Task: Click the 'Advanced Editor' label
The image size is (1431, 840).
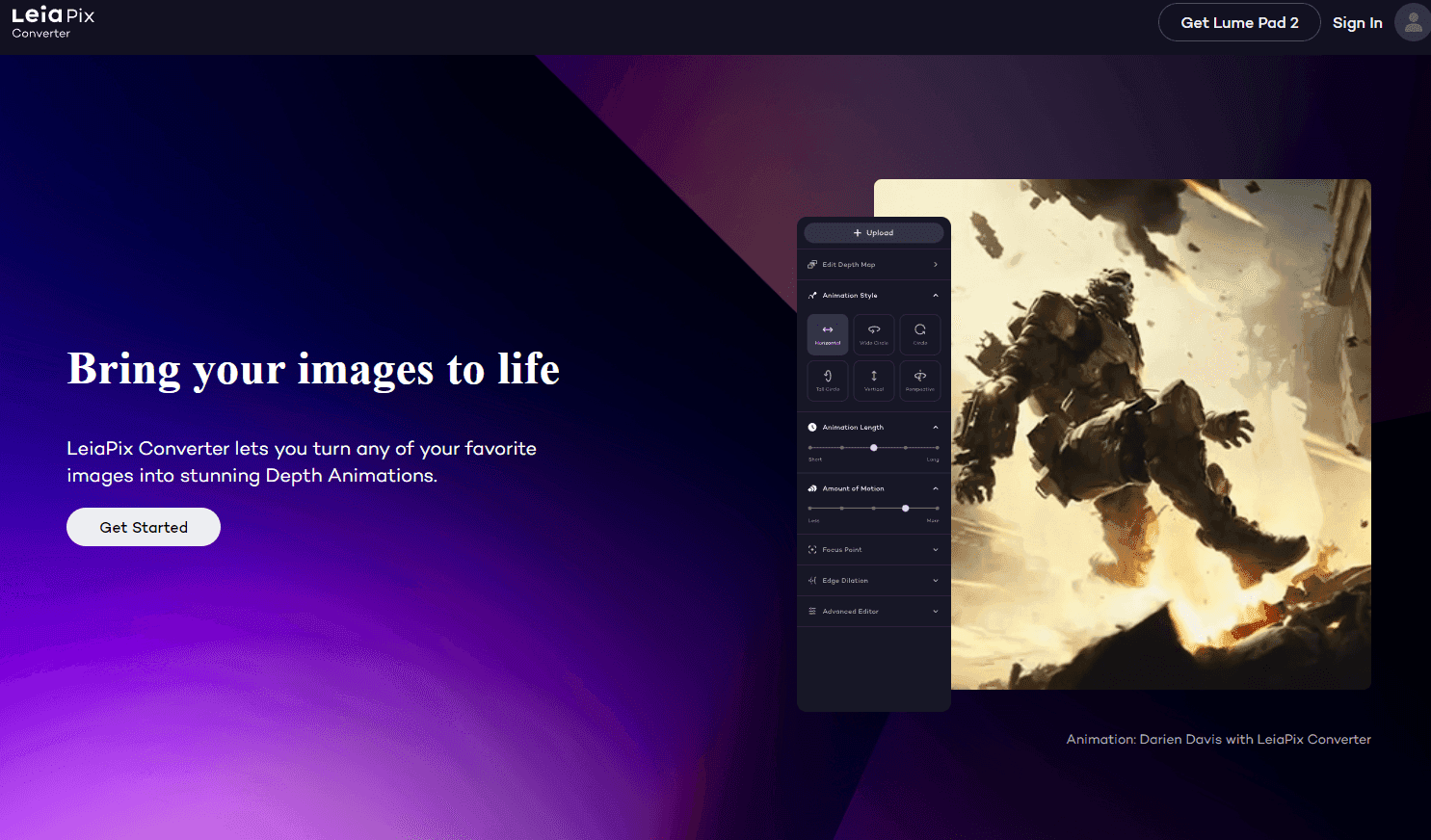Action: pos(851,612)
